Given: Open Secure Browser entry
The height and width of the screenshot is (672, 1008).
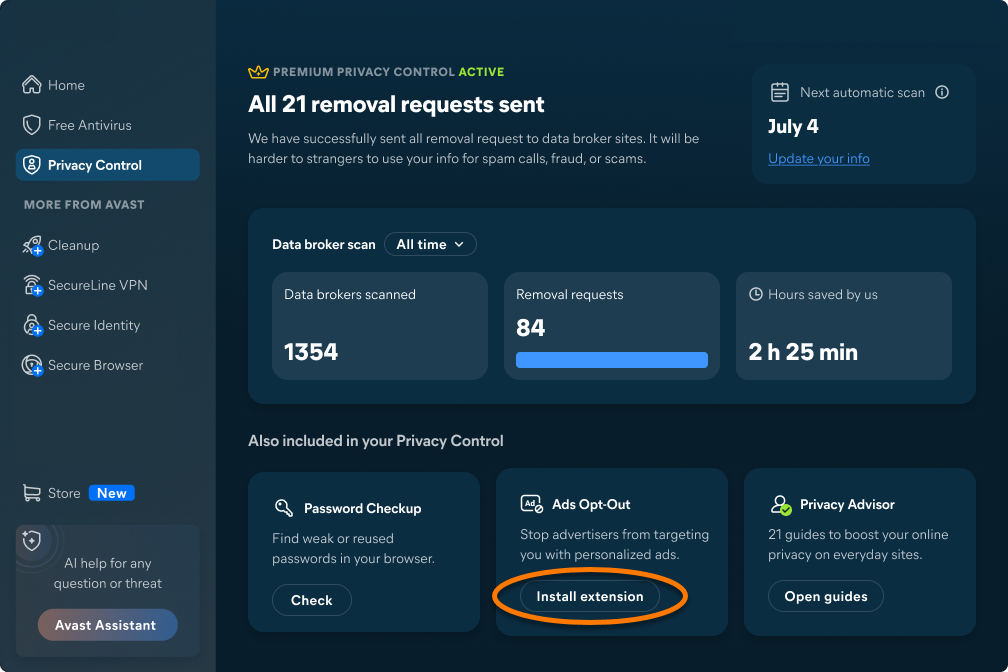Looking at the screenshot, I should pos(107,365).
